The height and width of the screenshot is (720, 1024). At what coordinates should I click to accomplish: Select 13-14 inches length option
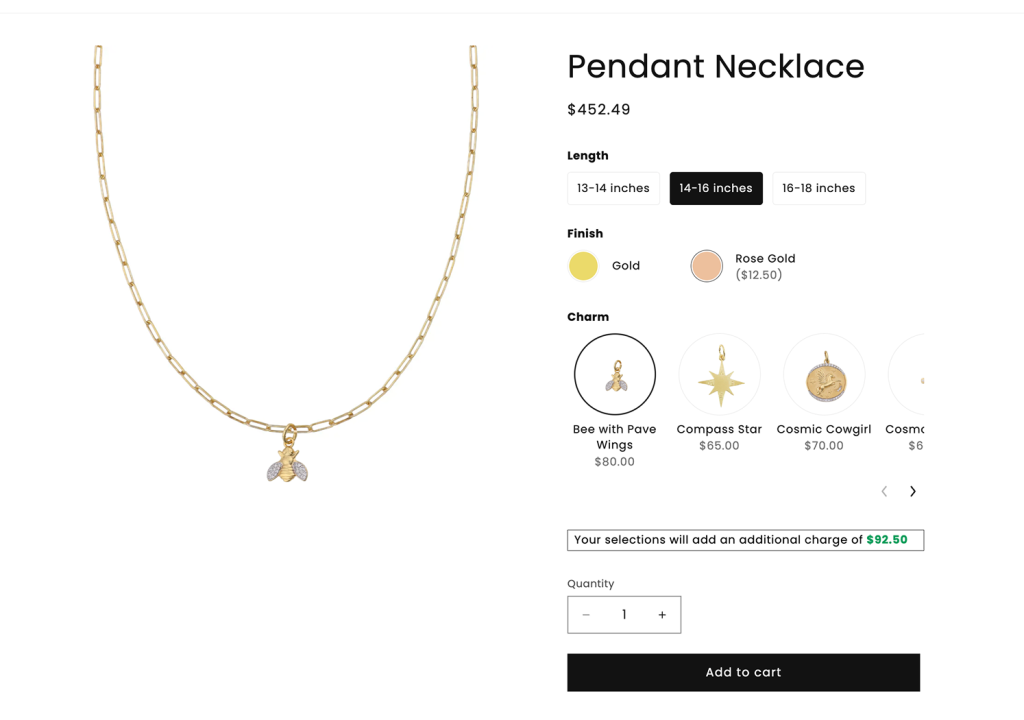click(x=613, y=188)
